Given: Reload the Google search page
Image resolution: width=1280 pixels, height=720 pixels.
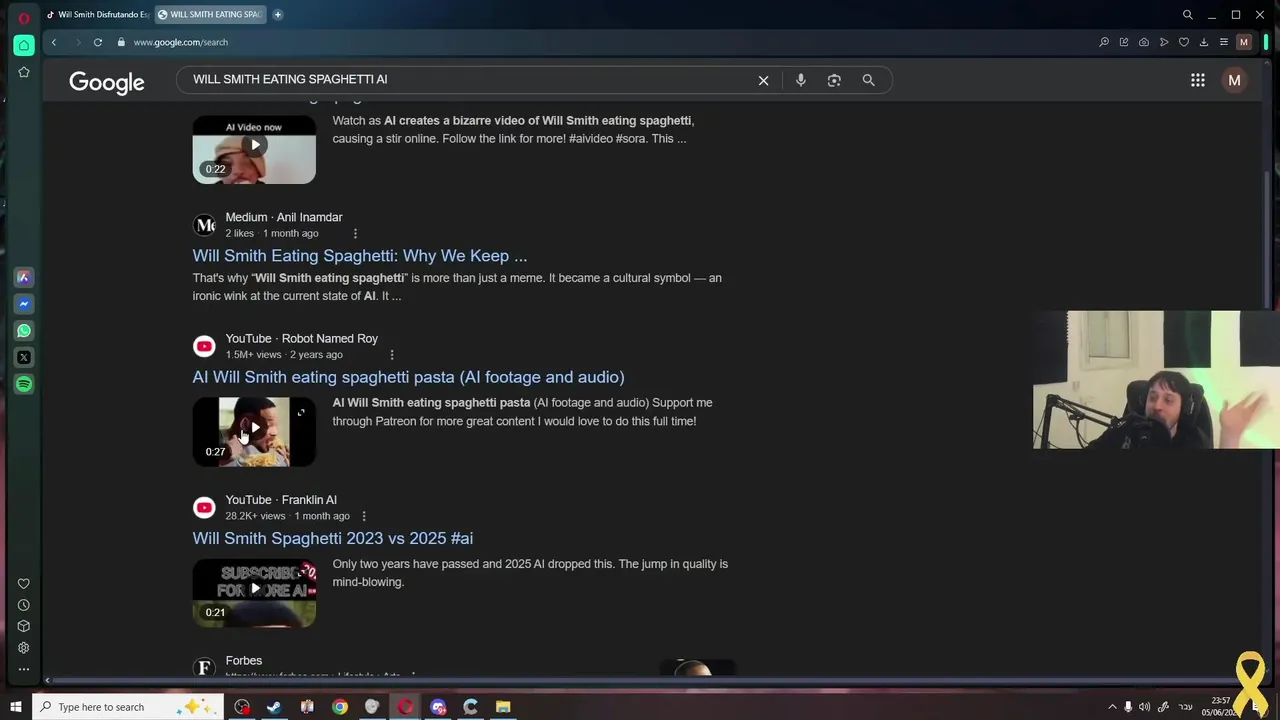Looking at the screenshot, I should pos(98,42).
